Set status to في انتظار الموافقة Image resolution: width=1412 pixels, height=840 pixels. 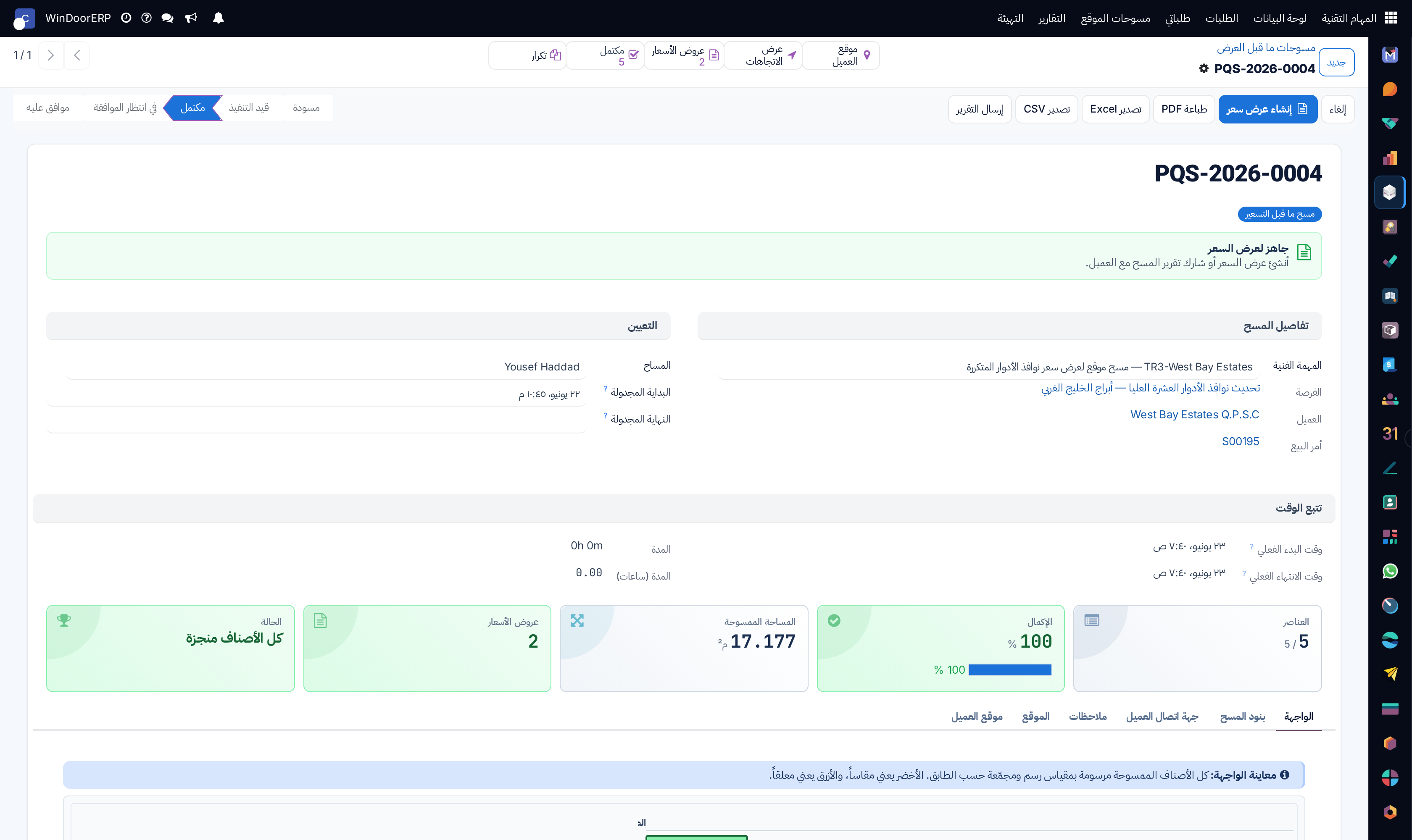pos(125,108)
